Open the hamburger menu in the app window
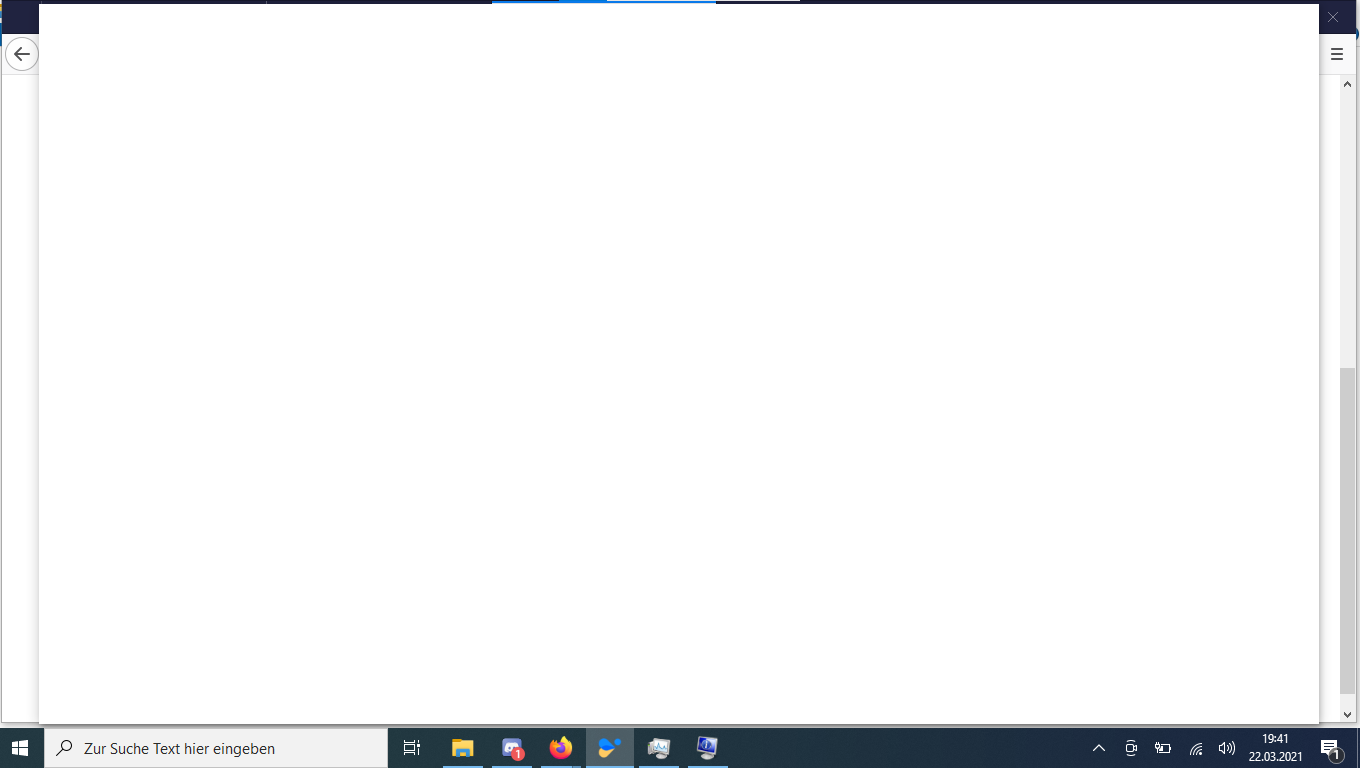Screen dimensions: 1360x768 [x=1336, y=54]
